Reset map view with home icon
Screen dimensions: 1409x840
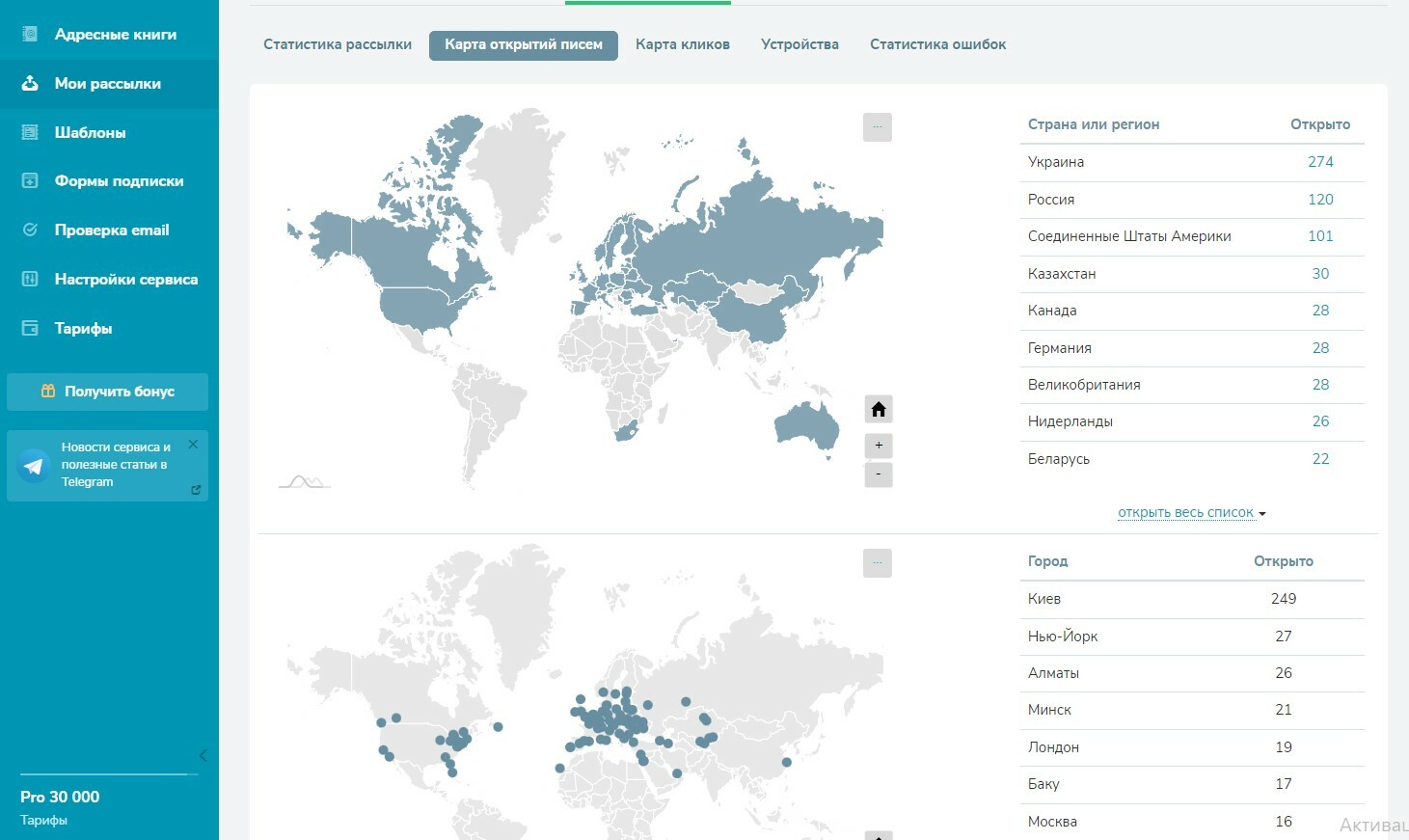pos(878,410)
